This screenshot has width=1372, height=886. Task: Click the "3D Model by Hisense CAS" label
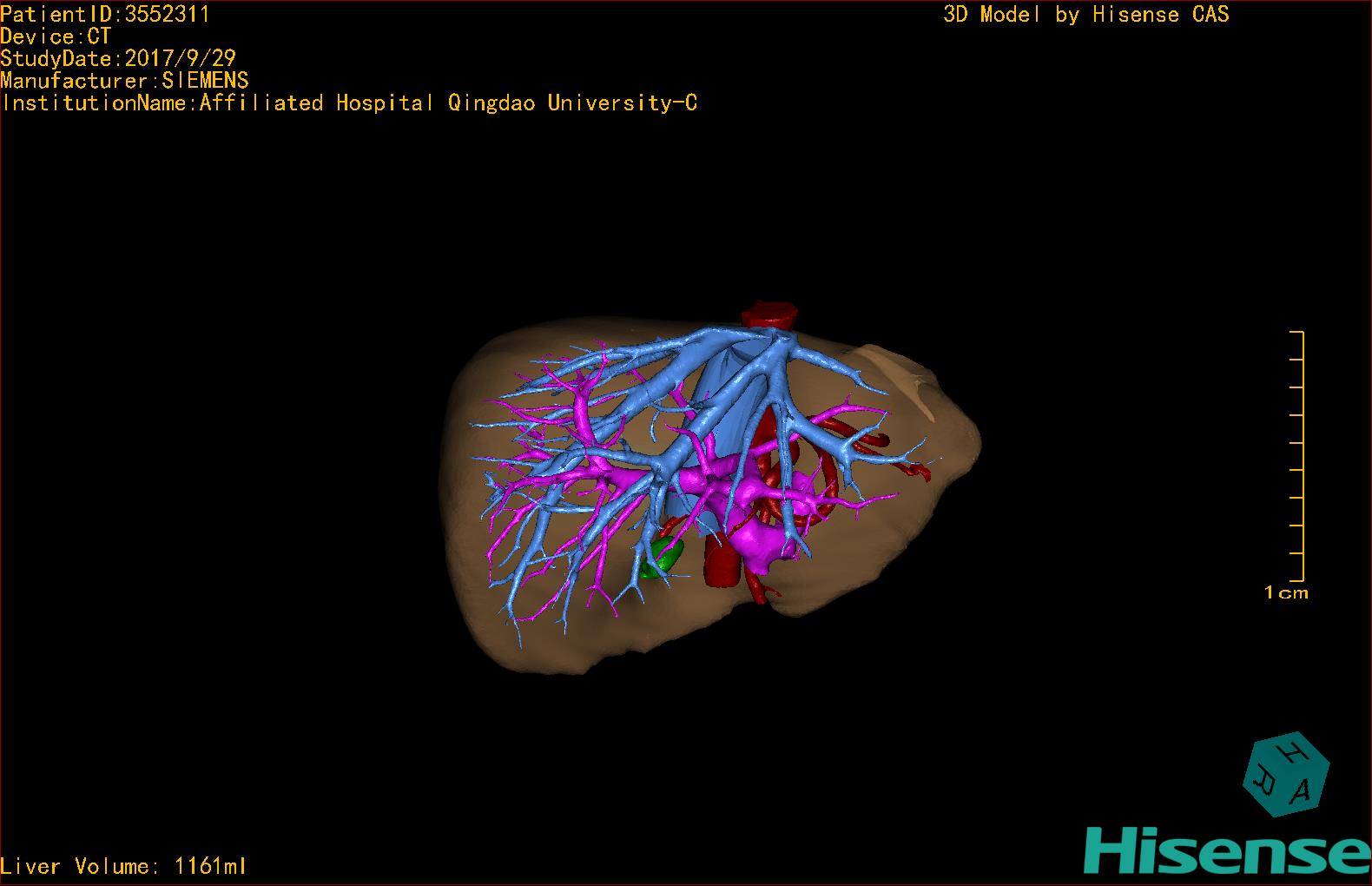(x=1086, y=14)
